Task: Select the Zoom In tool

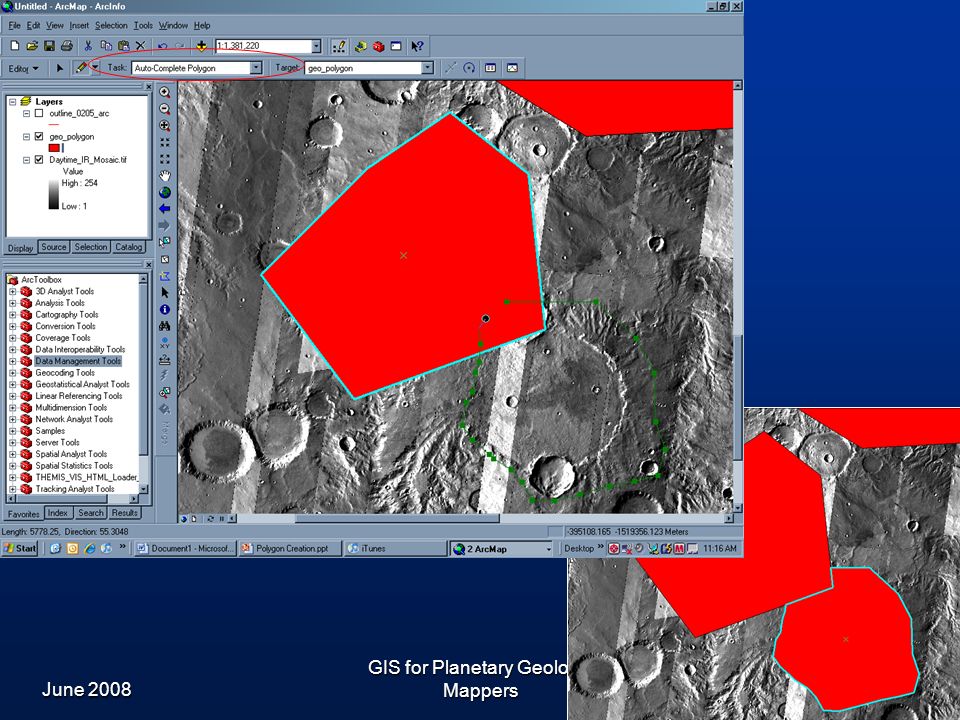Action: click(165, 92)
